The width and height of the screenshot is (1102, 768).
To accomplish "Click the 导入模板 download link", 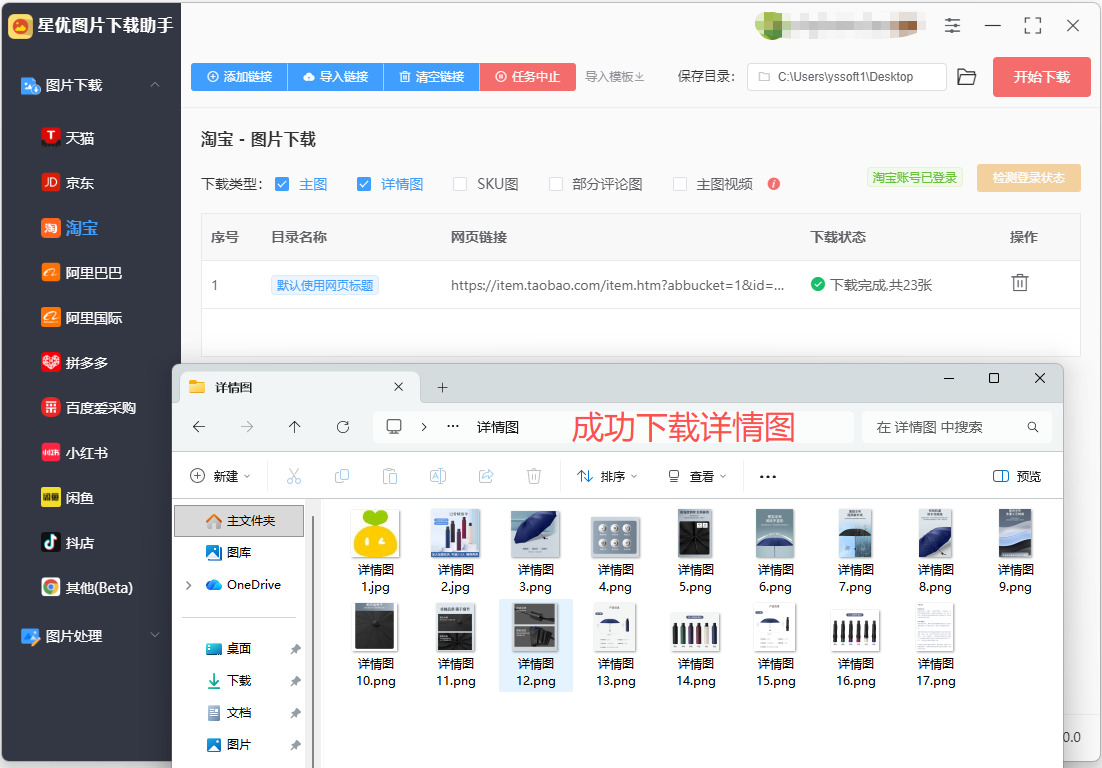I will tap(615, 77).
